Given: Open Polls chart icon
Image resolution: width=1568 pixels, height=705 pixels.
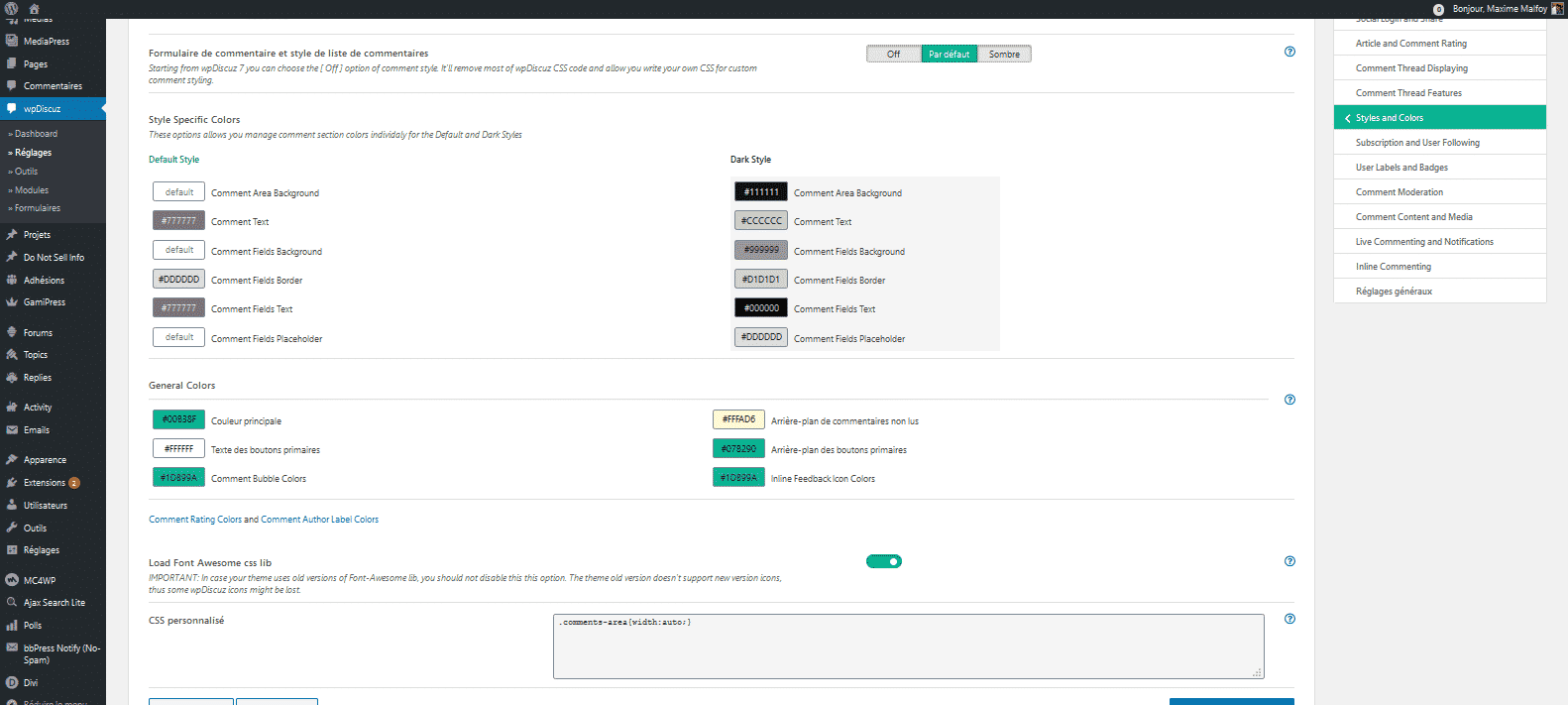Looking at the screenshot, I should 12,625.
